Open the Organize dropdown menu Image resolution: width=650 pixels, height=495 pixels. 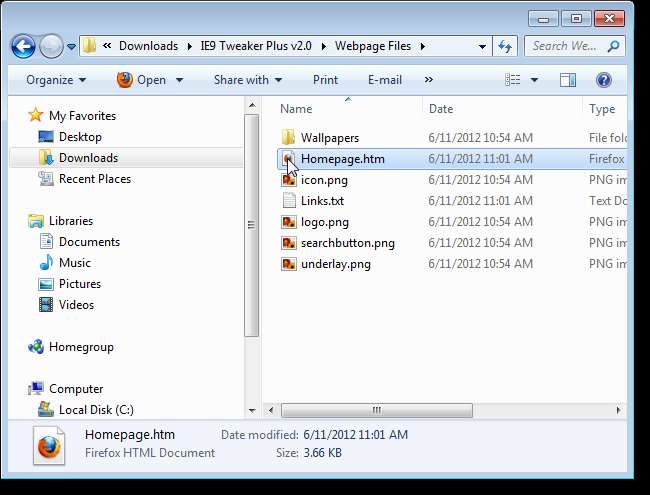click(56, 80)
